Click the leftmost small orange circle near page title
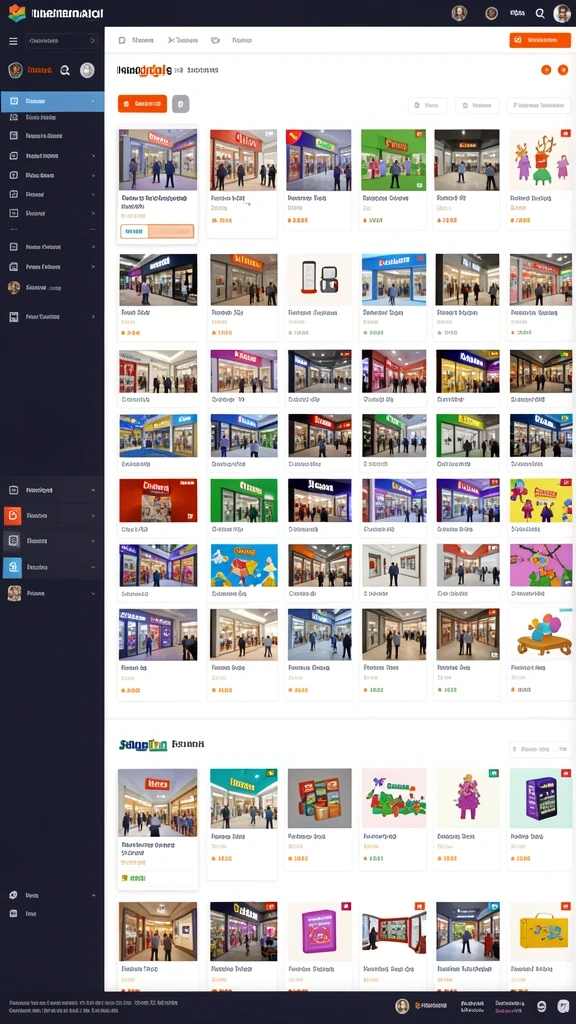The width and height of the screenshot is (576, 1024). (546, 70)
